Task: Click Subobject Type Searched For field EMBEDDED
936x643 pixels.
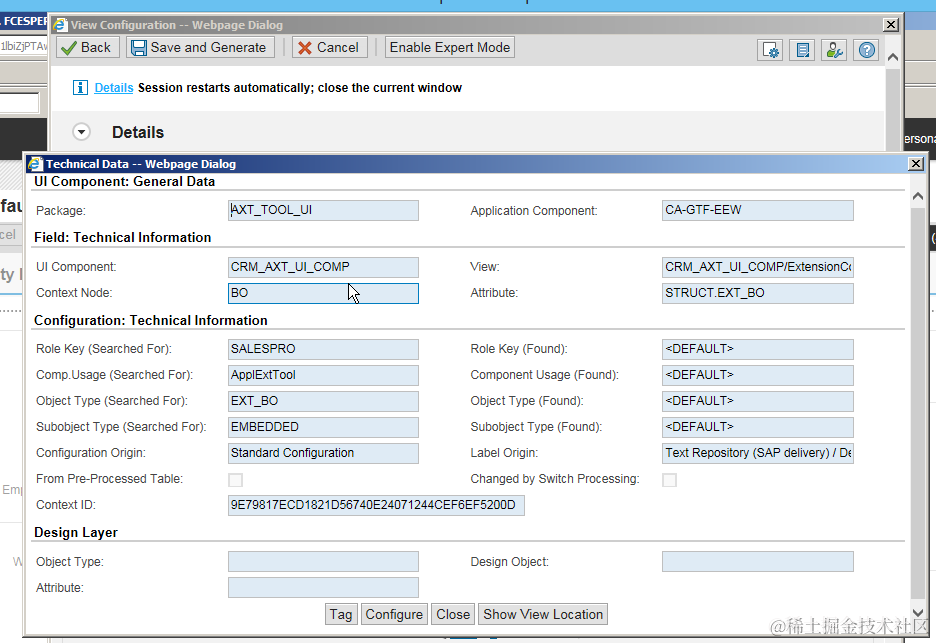Action: pyautogui.click(x=323, y=427)
